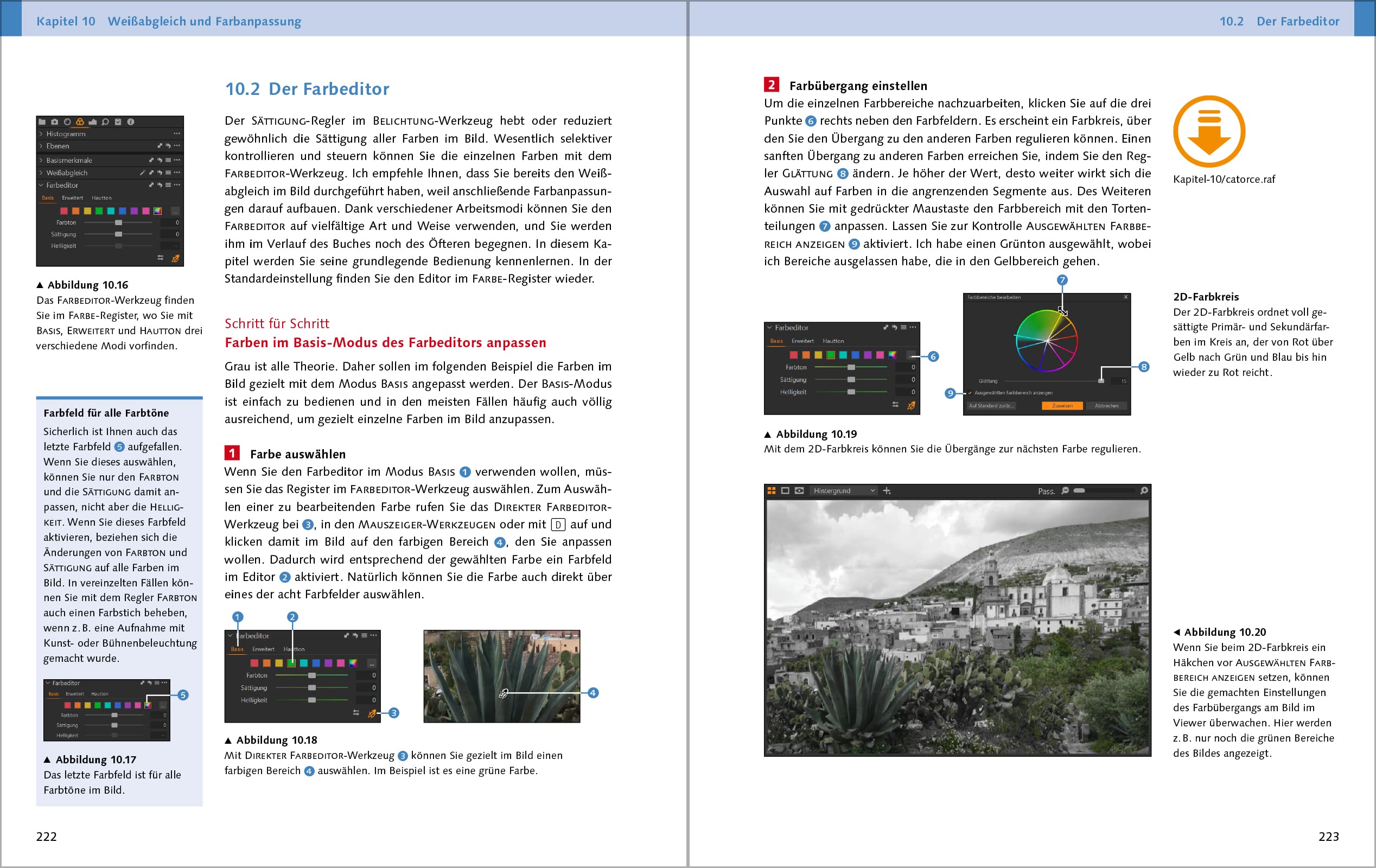The height and width of the screenshot is (868, 1376).
Task: Click the Glättung value field showing 15
Action: [1120, 381]
